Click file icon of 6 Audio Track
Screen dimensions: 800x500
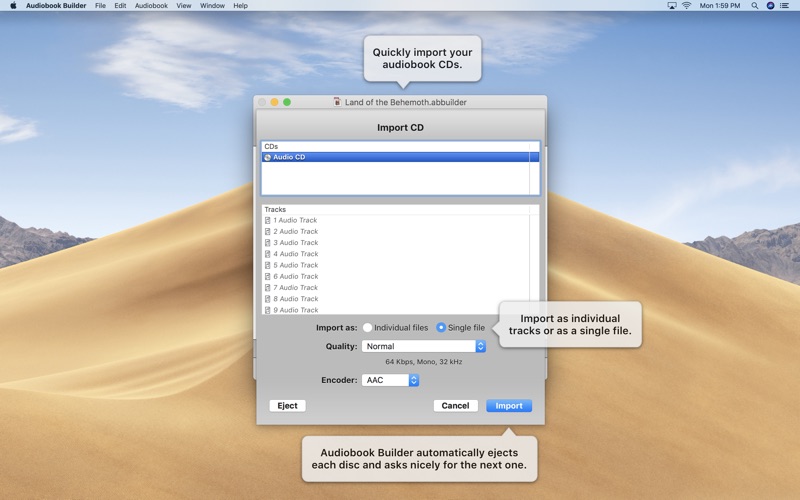point(267,277)
